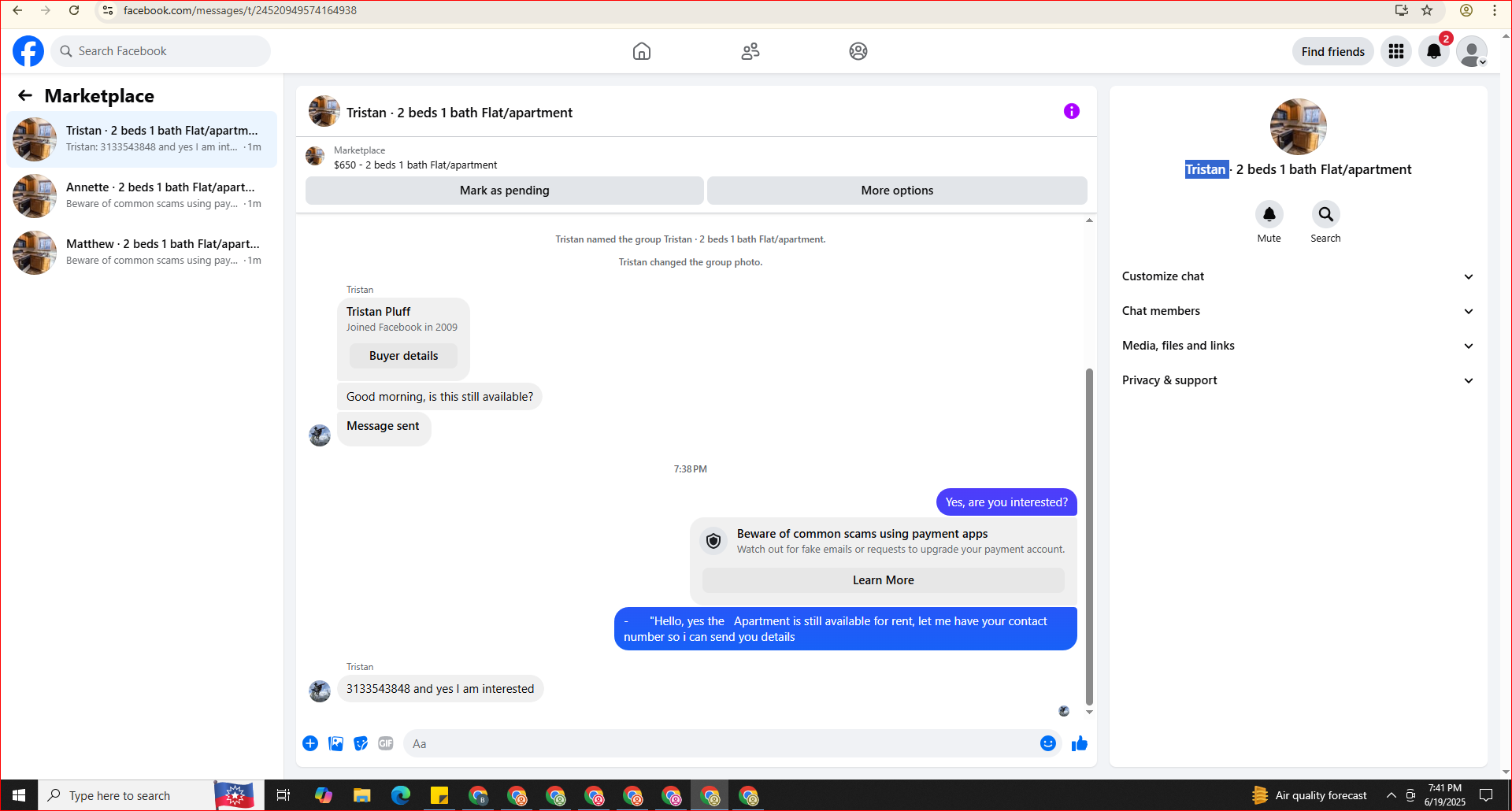This screenshot has width=1512, height=811.
Task: Attach a photo using the image icon
Action: (335, 743)
